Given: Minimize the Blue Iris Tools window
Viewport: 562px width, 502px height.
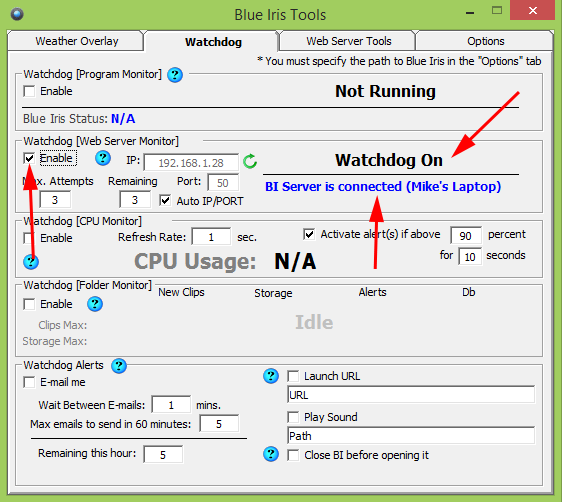Looking at the screenshot, I should [x=470, y=13].
